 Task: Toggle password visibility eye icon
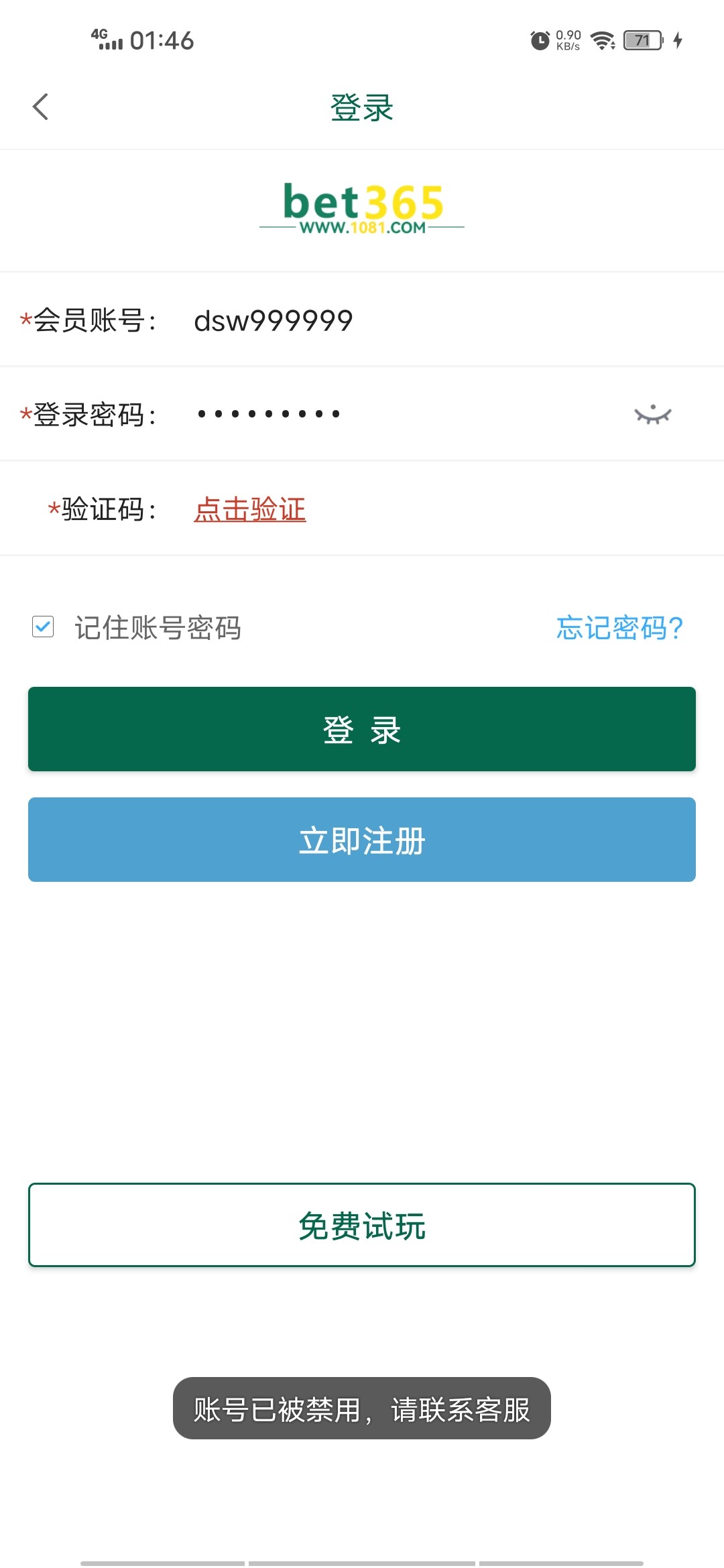pyautogui.click(x=652, y=415)
